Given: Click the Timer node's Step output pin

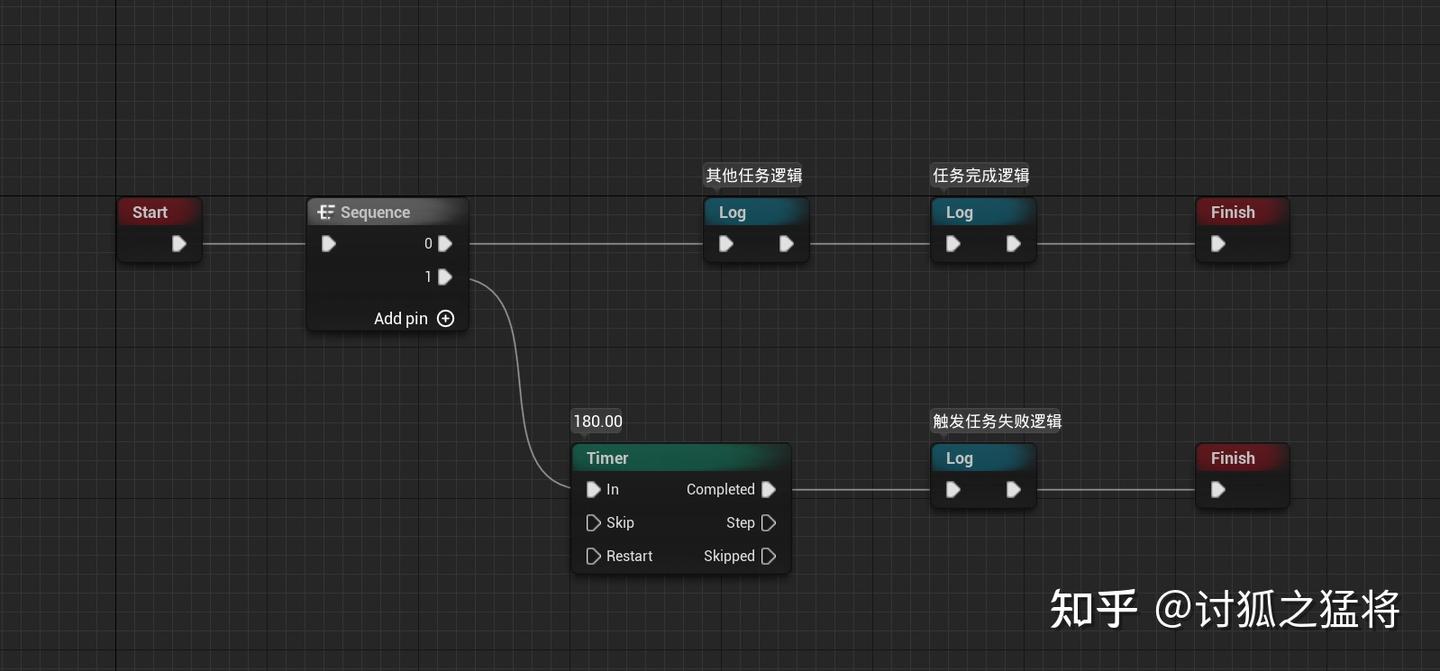Looking at the screenshot, I should pos(768,522).
